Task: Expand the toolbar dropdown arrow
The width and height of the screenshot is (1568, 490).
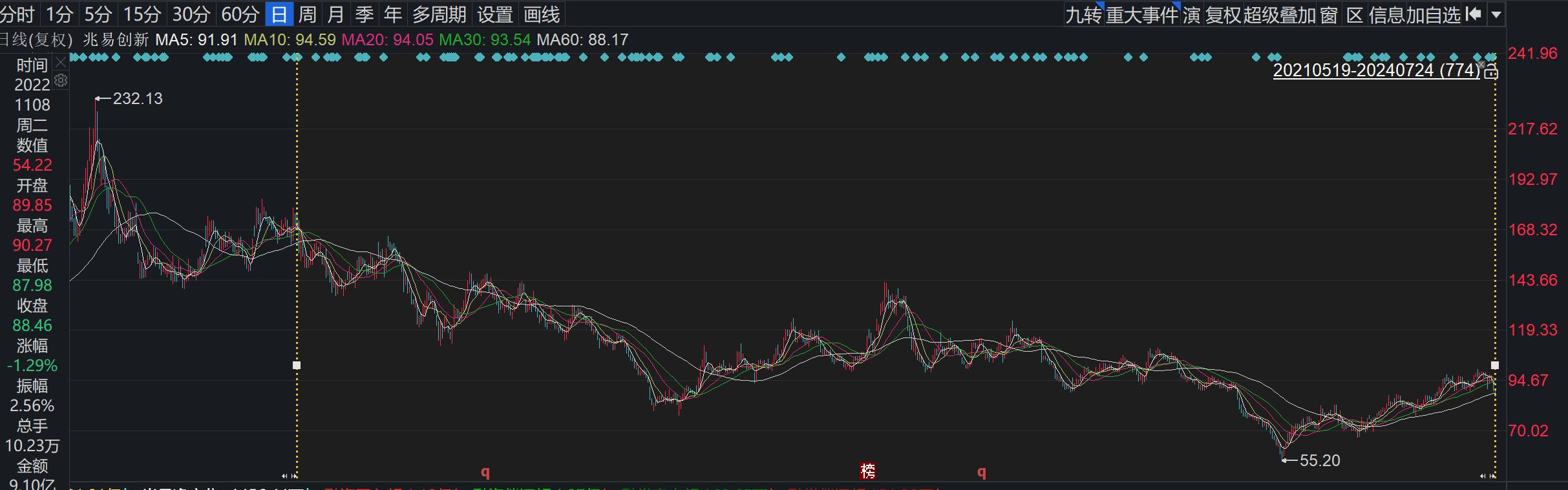Action: coord(1496,14)
